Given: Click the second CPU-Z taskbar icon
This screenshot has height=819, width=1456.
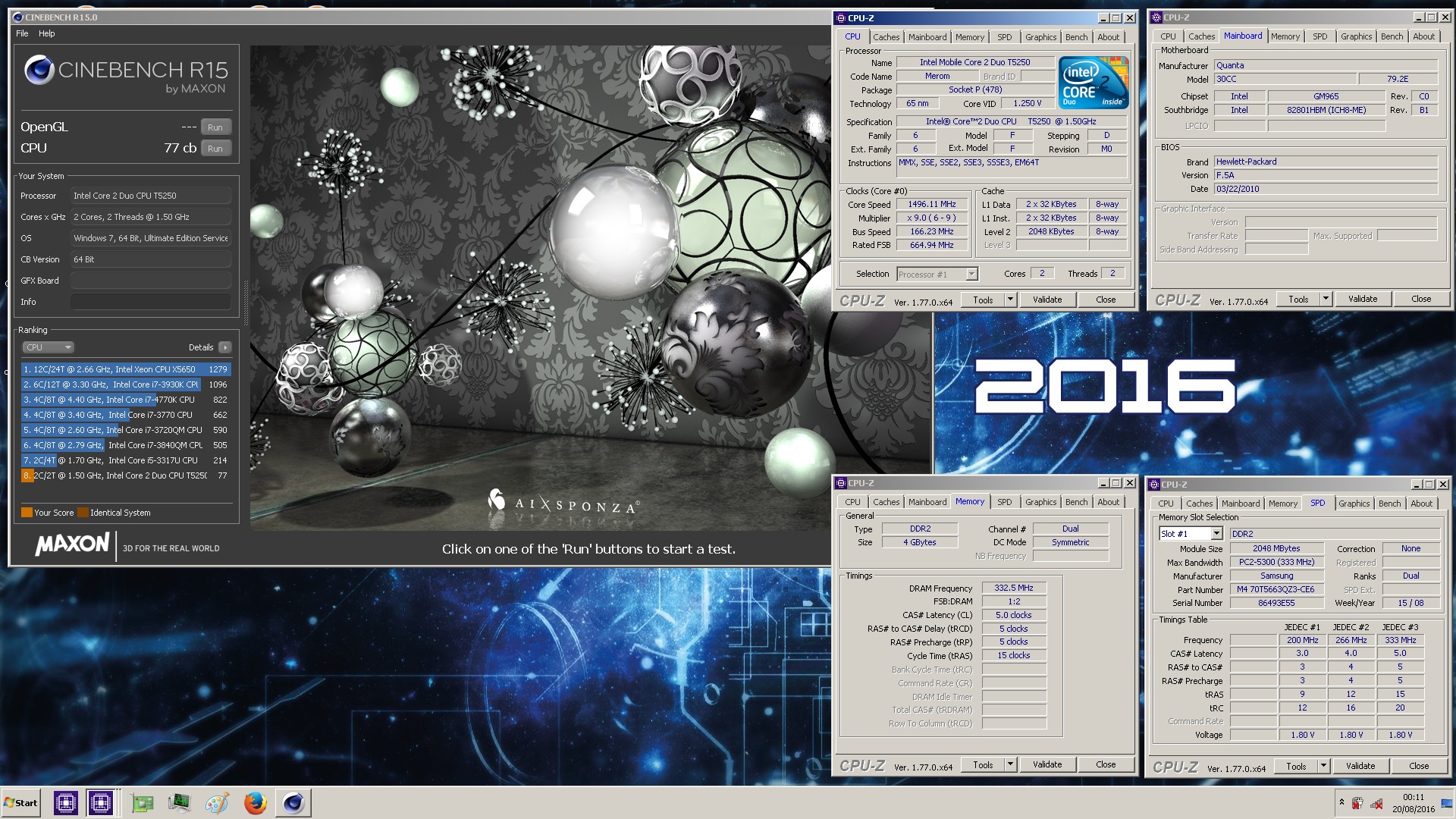Looking at the screenshot, I should click(x=101, y=802).
